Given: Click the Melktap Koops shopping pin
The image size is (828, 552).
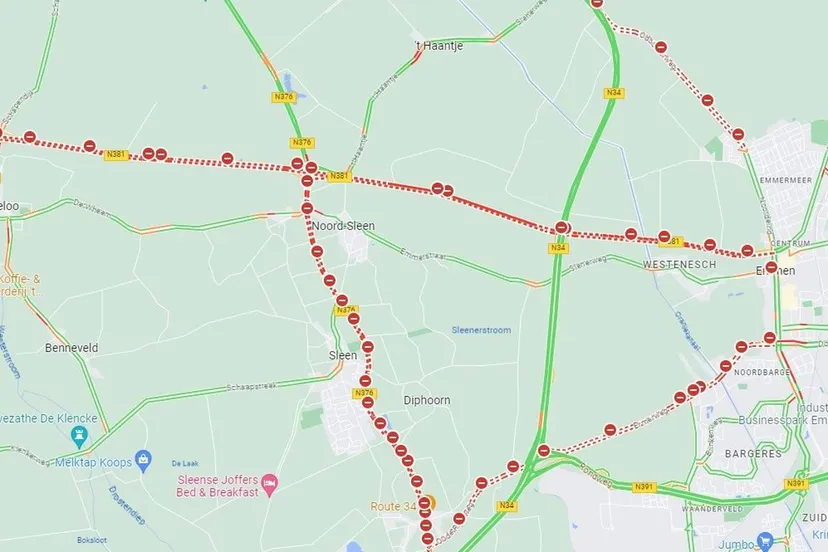Looking at the screenshot, I should 143,460.
